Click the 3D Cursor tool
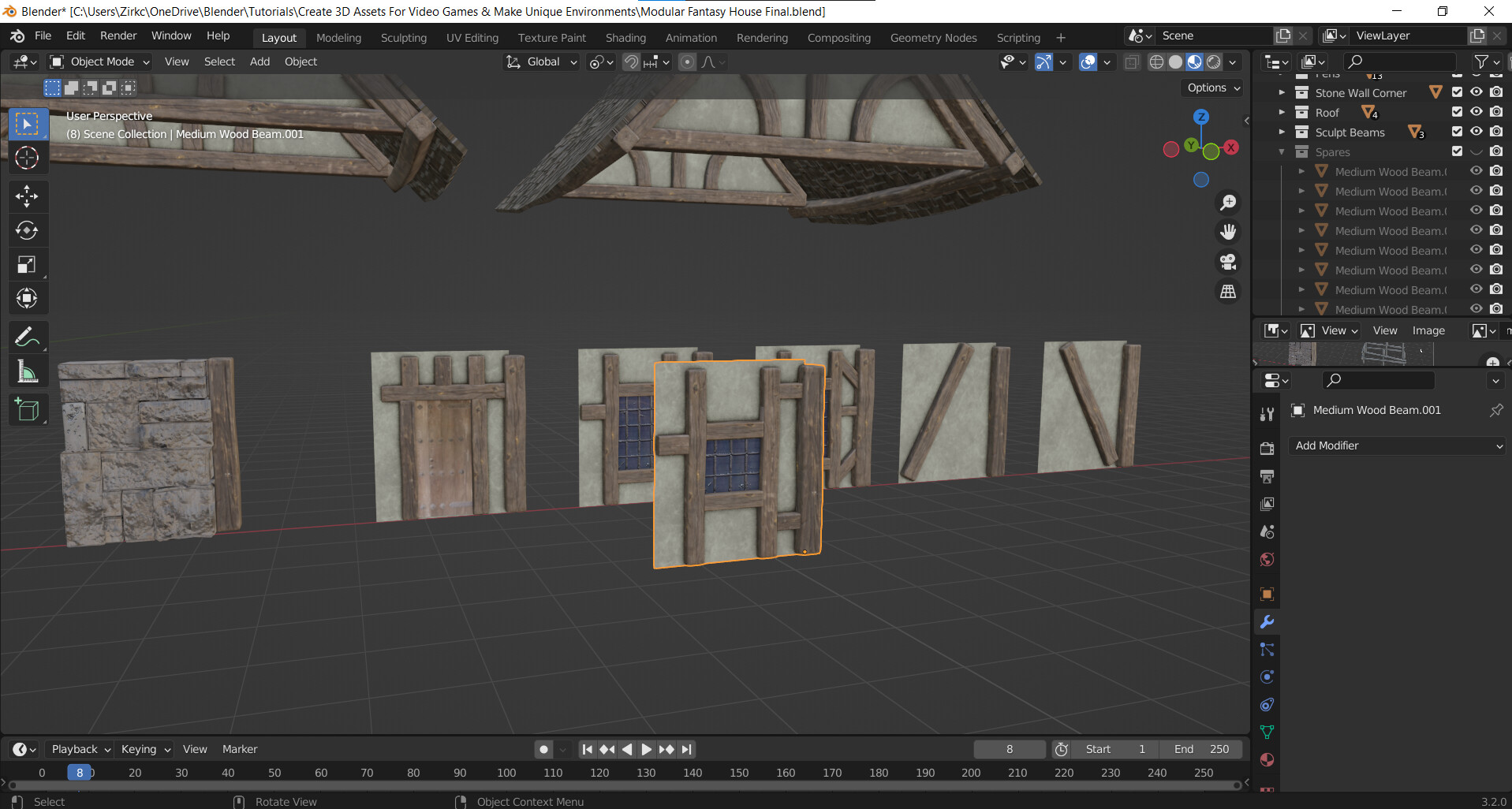The image size is (1512, 809). point(27,158)
